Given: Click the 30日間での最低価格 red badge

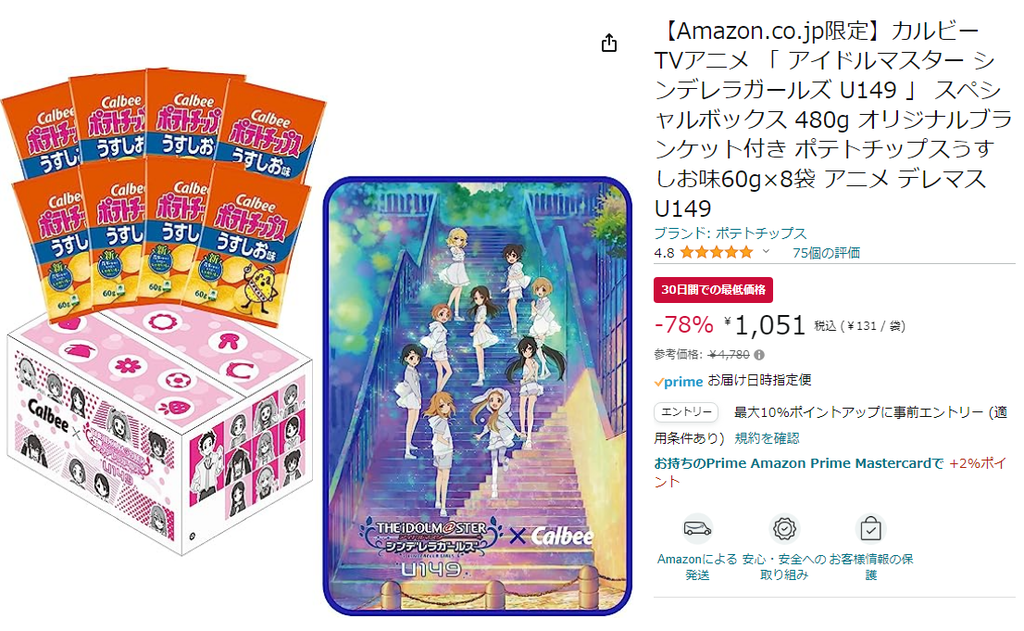Looking at the screenshot, I should pos(713,290).
